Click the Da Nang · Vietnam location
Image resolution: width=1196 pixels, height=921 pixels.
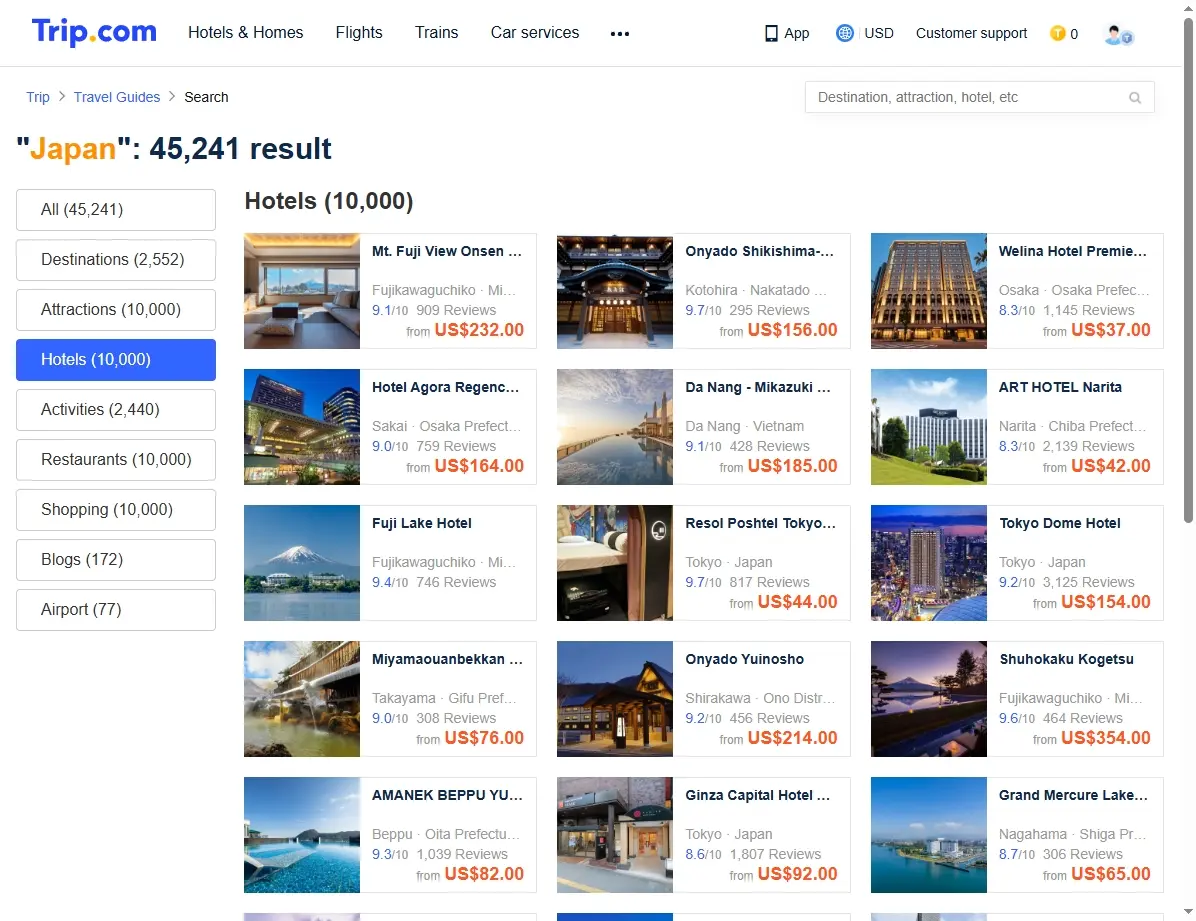(744, 426)
